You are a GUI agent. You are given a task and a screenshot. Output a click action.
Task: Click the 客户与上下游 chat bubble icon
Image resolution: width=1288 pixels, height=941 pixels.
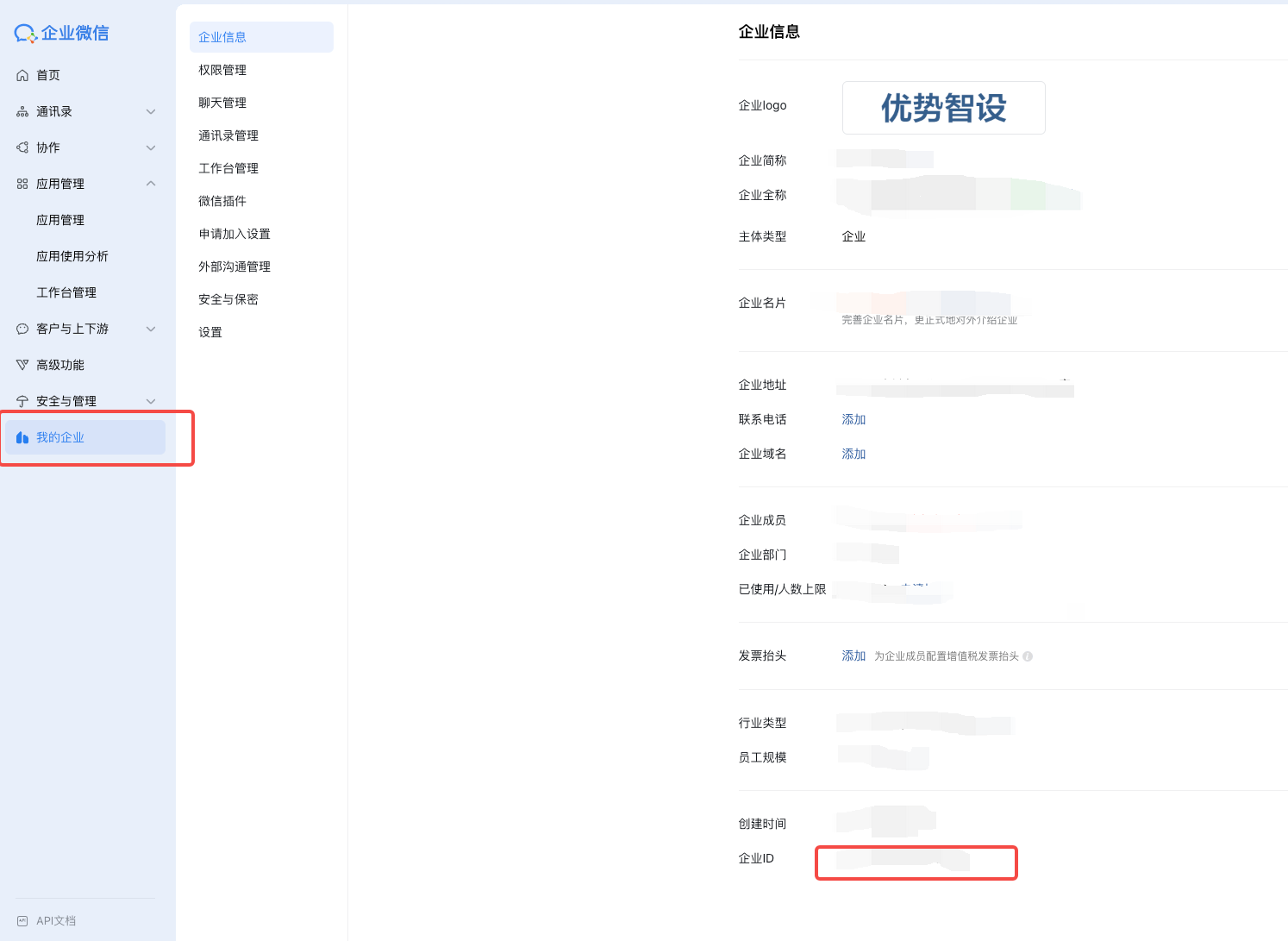22,329
